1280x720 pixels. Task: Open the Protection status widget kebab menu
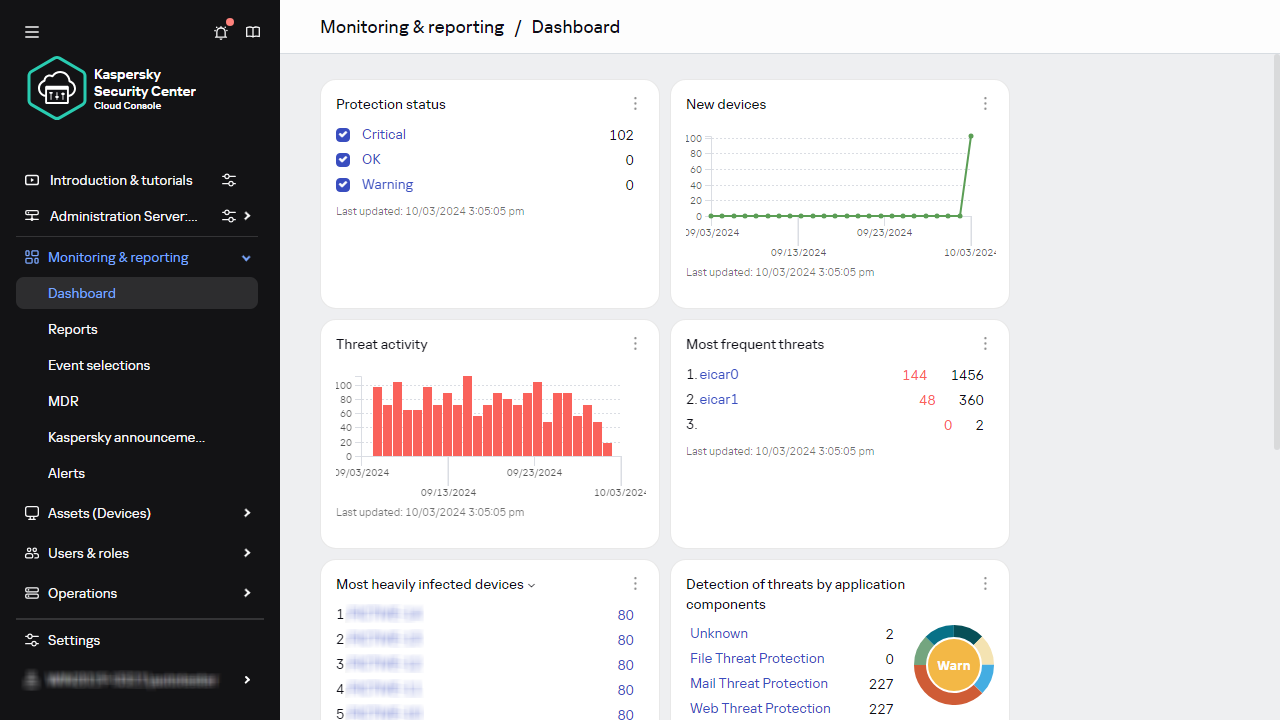coord(635,103)
